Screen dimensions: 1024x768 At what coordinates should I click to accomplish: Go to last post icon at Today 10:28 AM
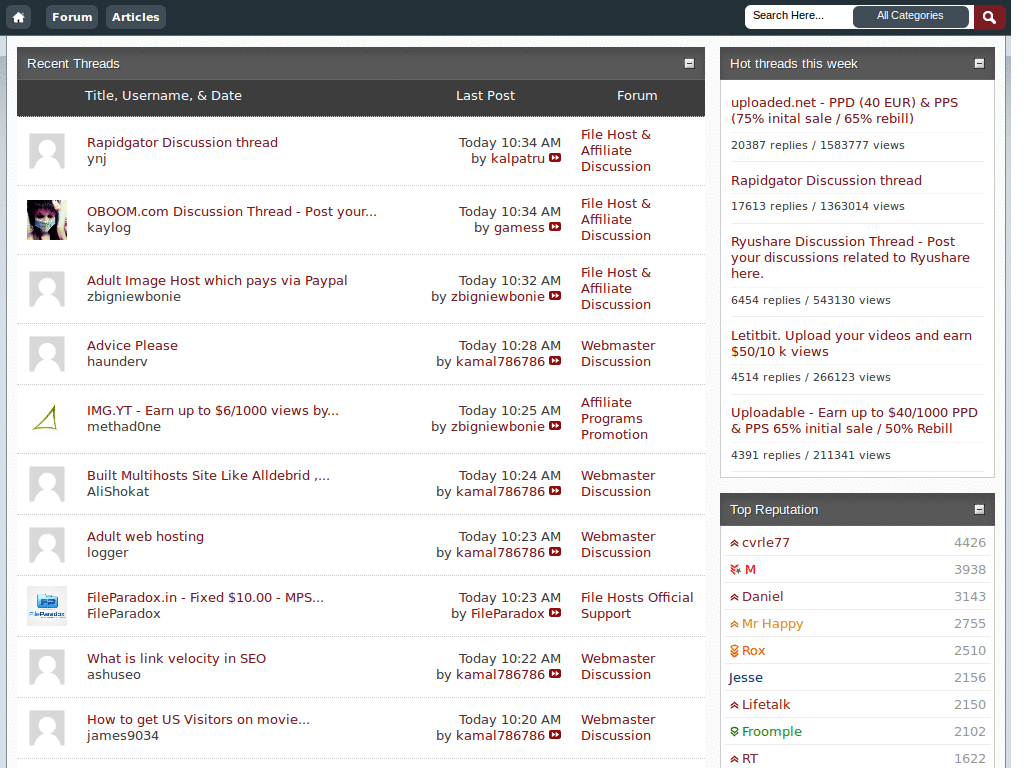(x=555, y=361)
